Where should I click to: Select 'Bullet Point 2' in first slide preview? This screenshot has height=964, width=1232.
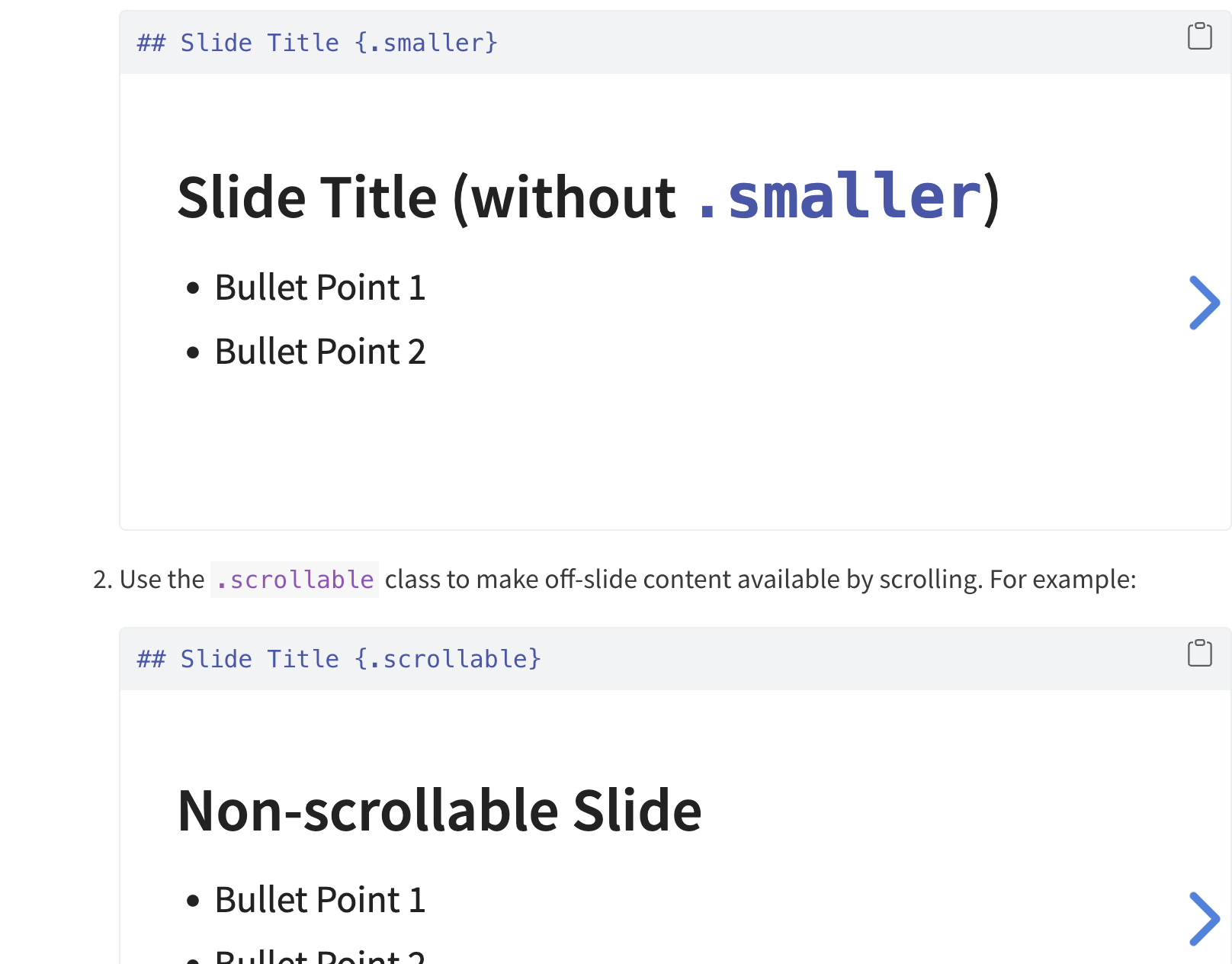tap(319, 352)
